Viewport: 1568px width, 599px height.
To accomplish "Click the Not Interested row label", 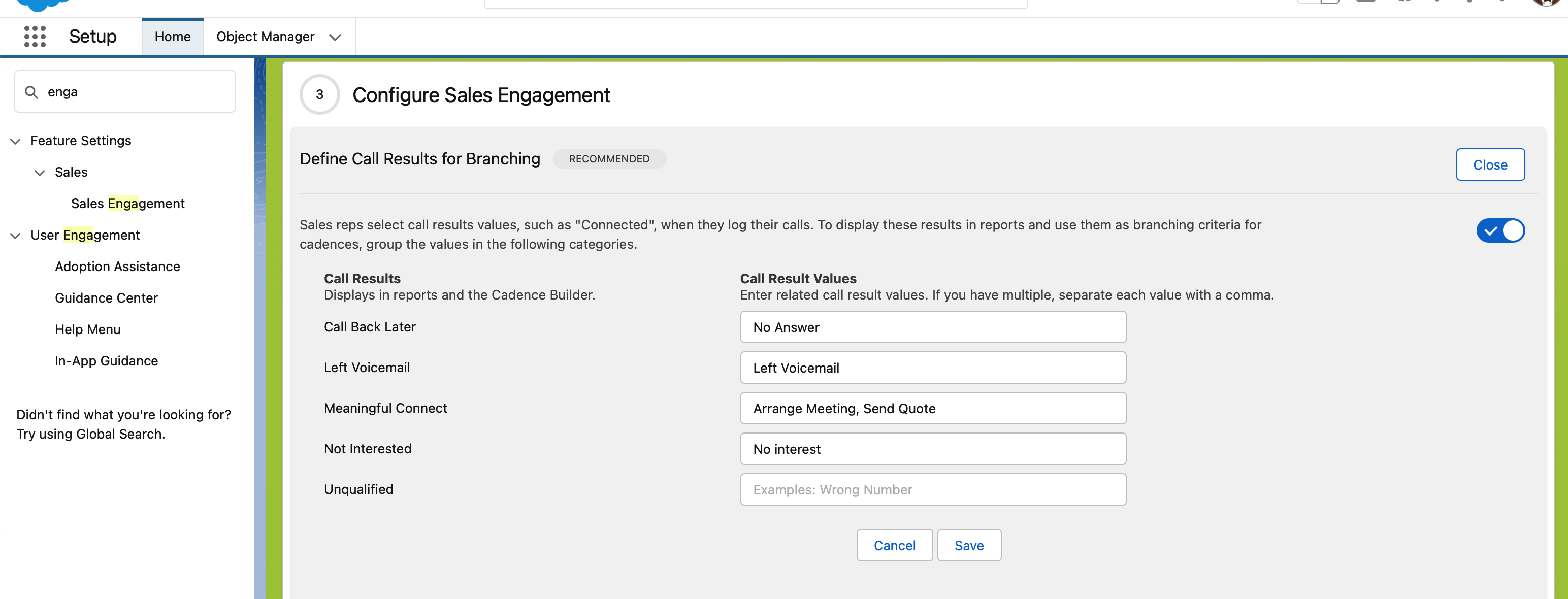I will (x=368, y=449).
